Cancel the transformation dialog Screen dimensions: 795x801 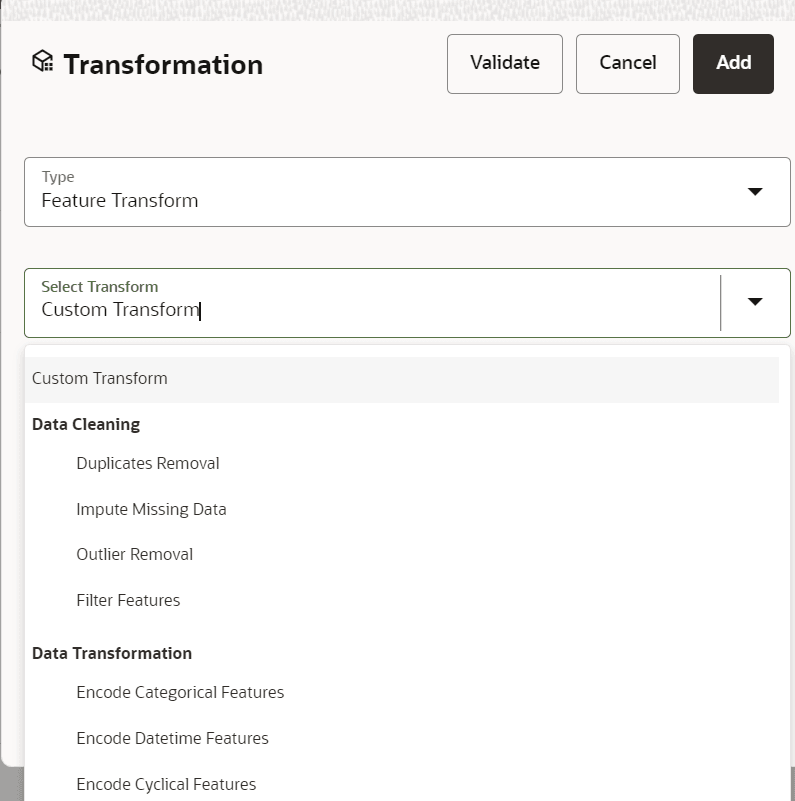(x=627, y=62)
